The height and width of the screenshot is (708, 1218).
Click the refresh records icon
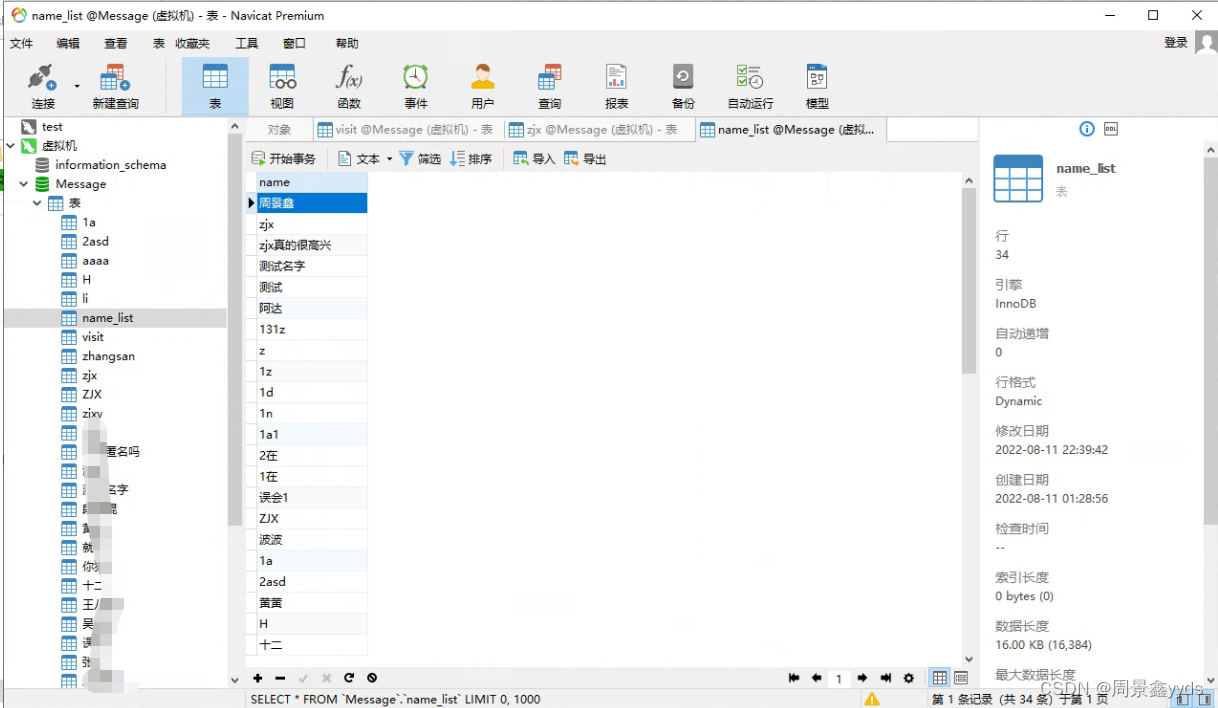[349, 678]
